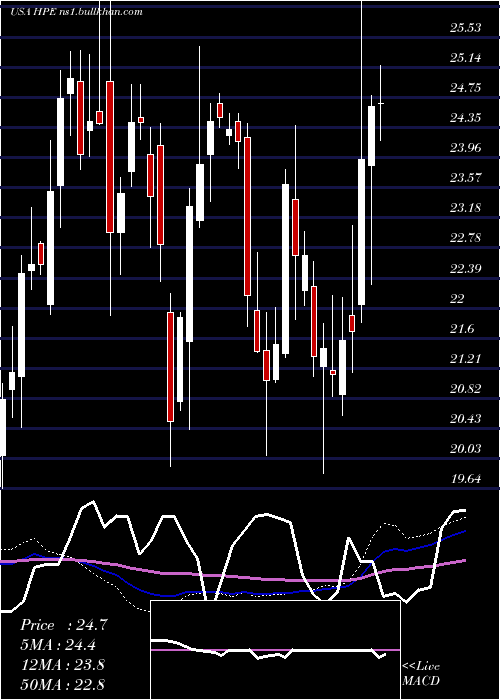
Task: Click inside the Live MACD inset chart
Action: (x=275, y=650)
